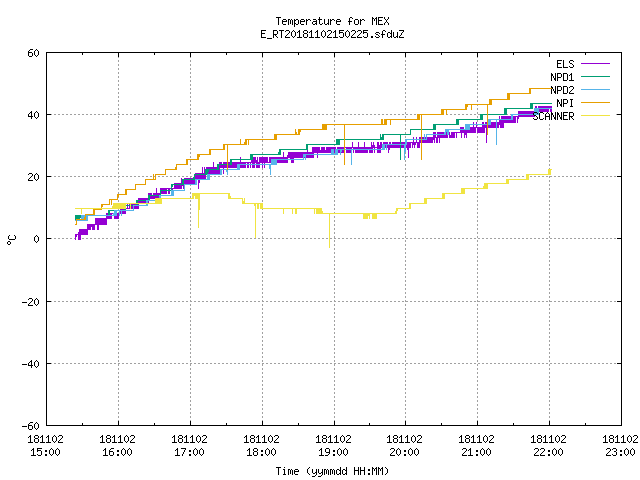Click the y-axis label 20

click(x=33, y=177)
